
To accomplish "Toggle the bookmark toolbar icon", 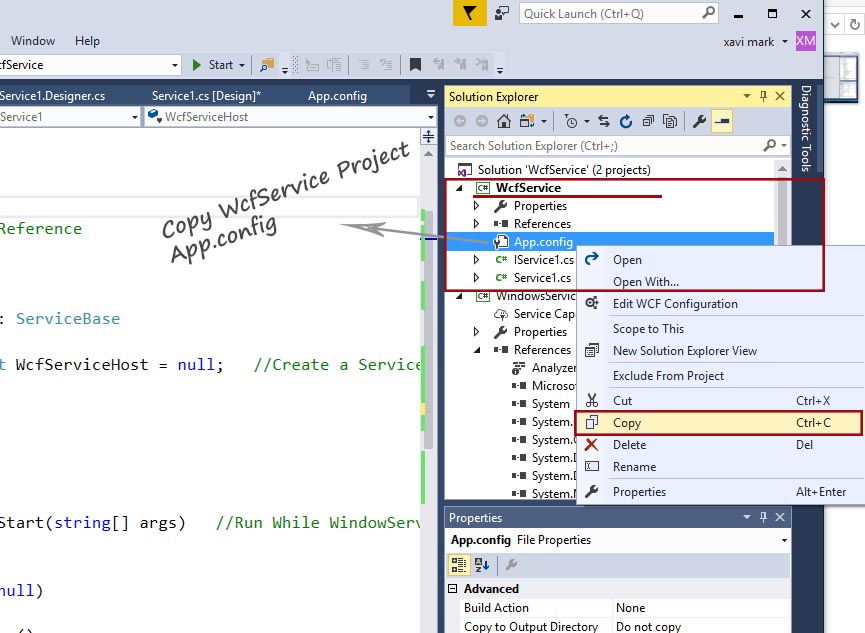I will click(x=415, y=65).
